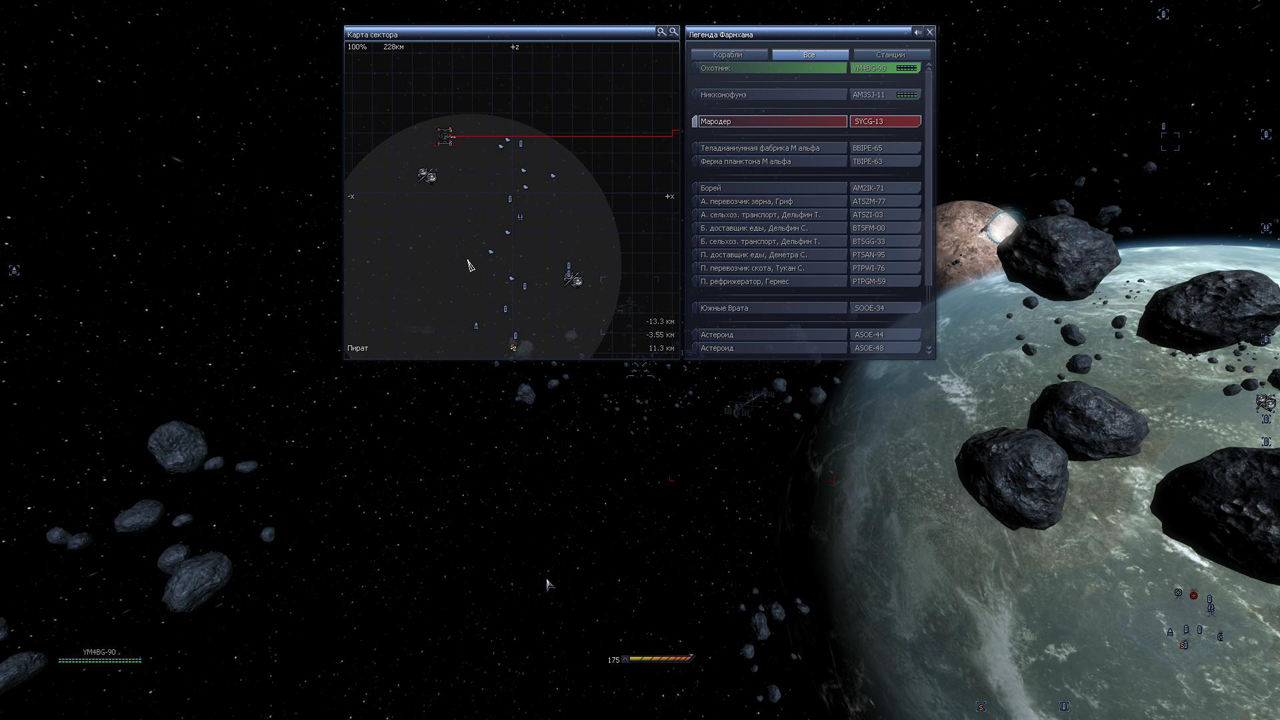This screenshot has height=720, width=1280.
Task: Click the speed bar showing 175
Action: click(x=658, y=659)
